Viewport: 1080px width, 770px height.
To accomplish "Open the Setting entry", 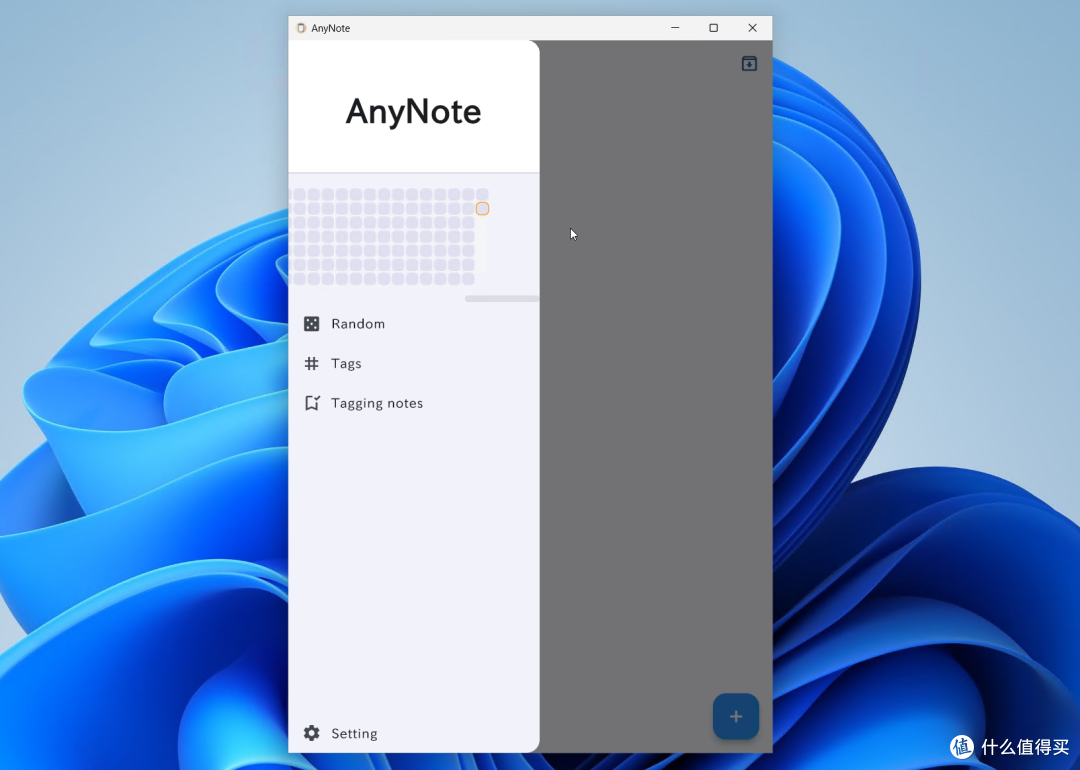I will [413, 733].
